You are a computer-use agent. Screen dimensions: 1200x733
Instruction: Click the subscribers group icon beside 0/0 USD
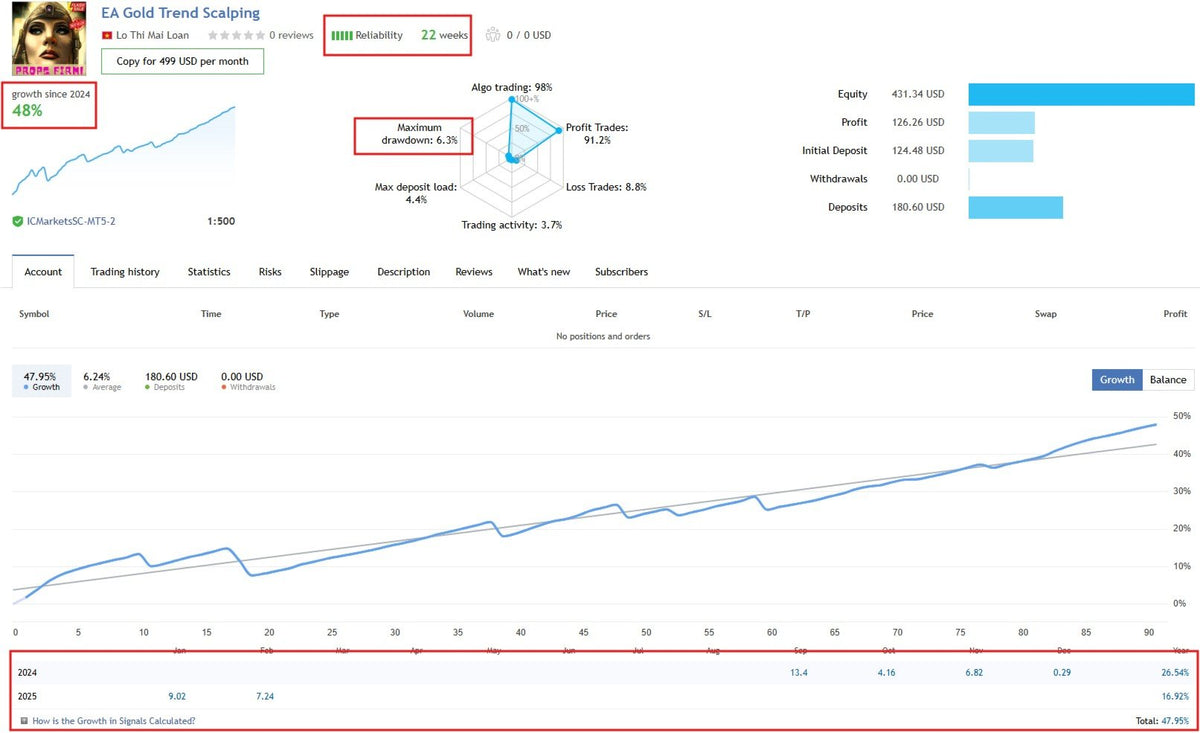(x=491, y=34)
